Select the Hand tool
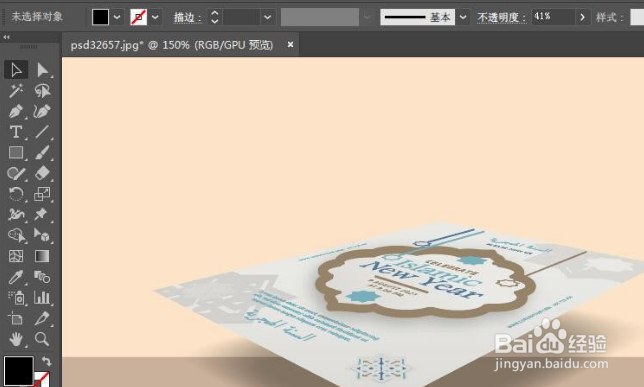The width and height of the screenshot is (644, 387). [x=16, y=339]
